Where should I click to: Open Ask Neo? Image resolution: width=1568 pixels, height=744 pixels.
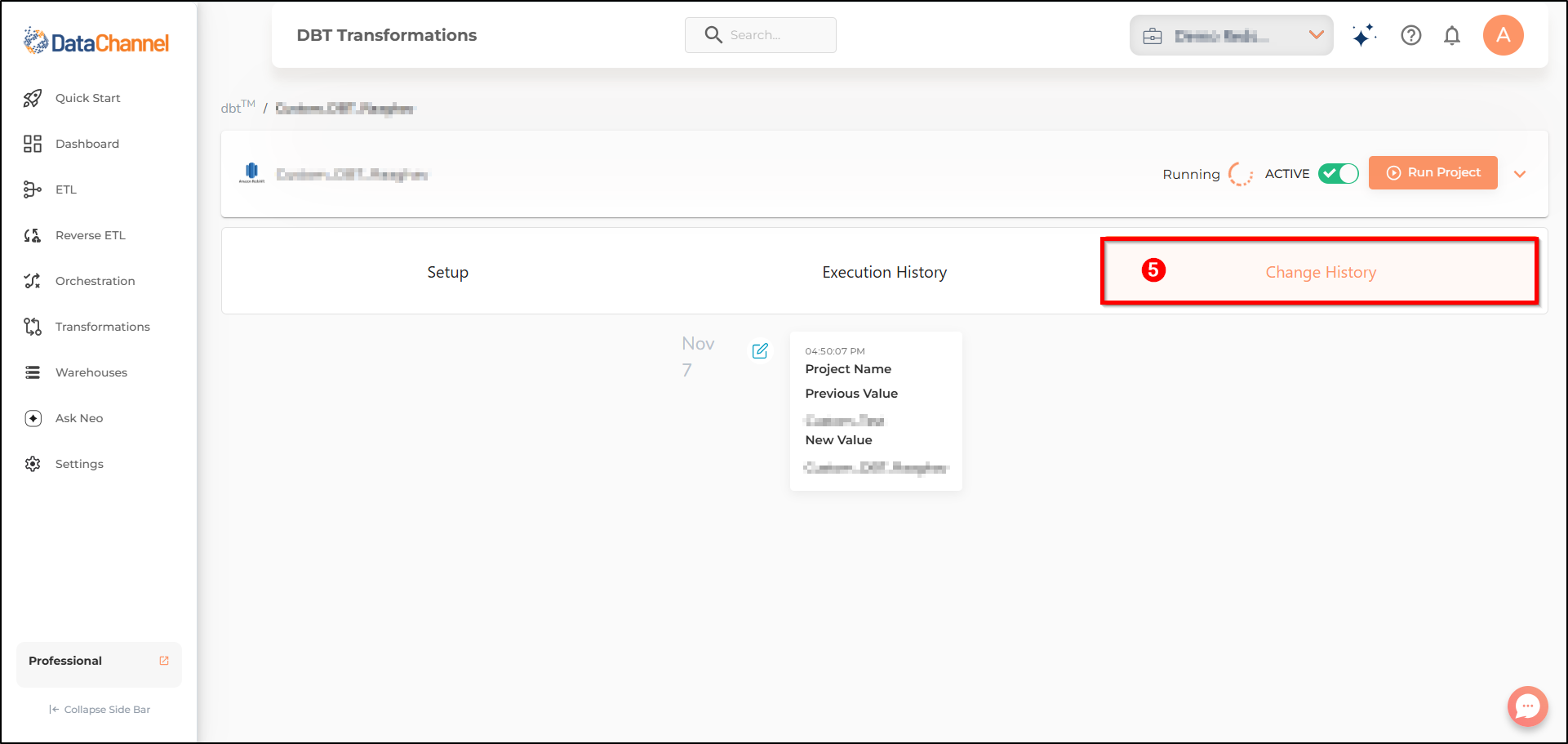coord(79,418)
